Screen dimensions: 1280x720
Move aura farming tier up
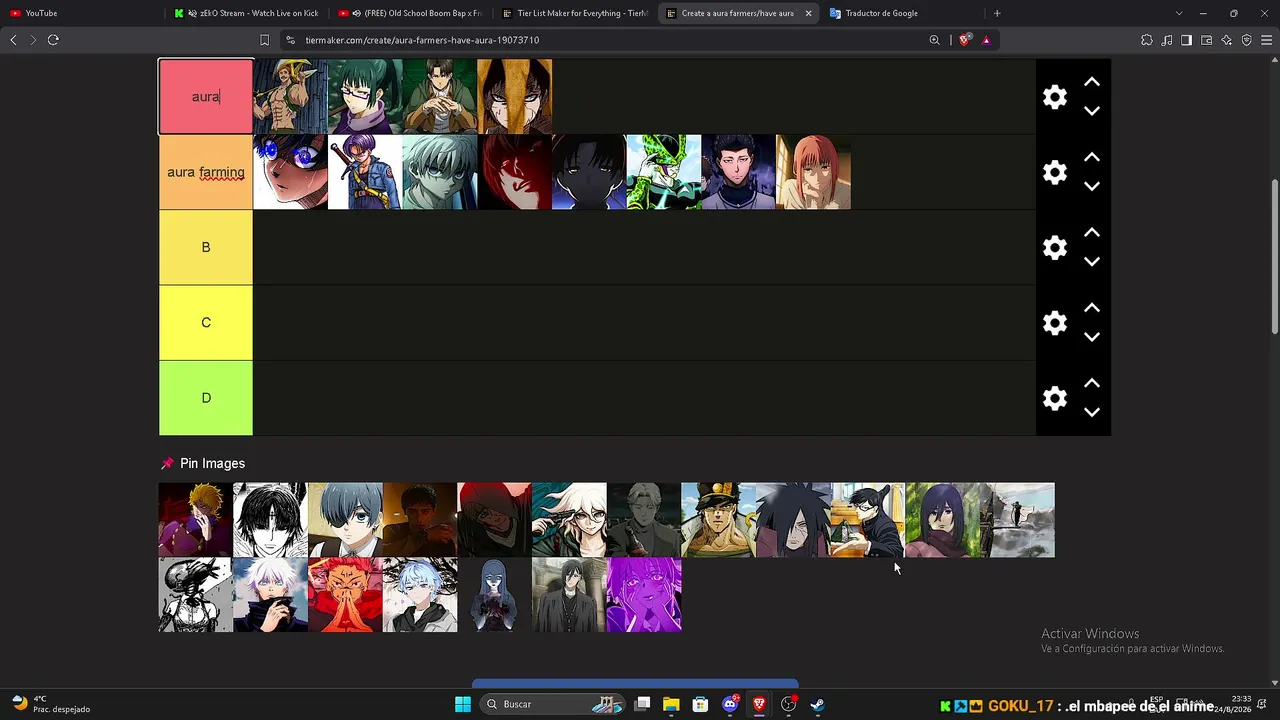coord(1092,157)
